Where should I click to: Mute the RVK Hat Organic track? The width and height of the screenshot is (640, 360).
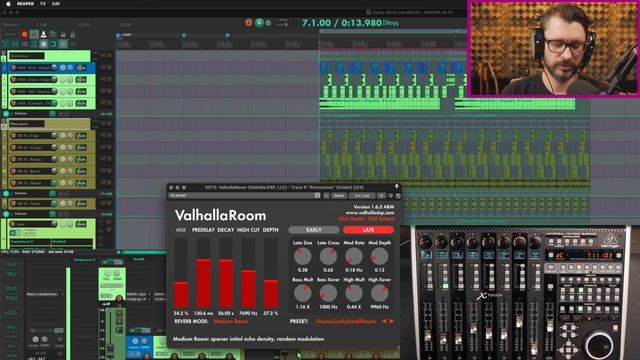(x=63, y=91)
